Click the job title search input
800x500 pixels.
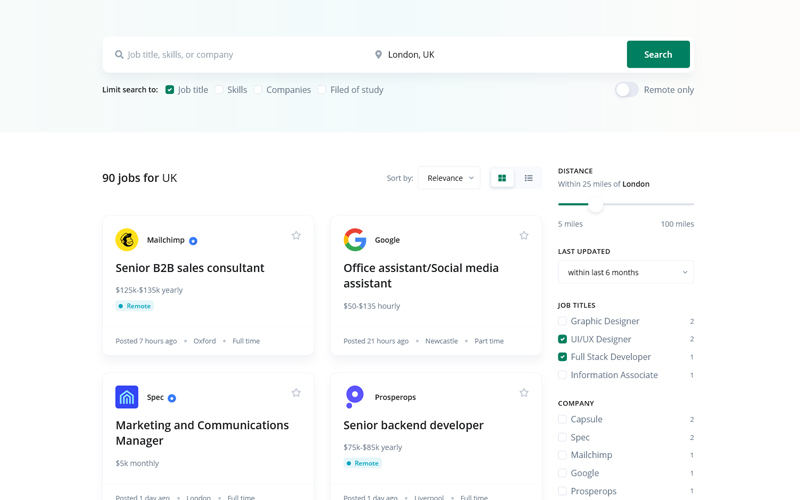click(240, 55)
